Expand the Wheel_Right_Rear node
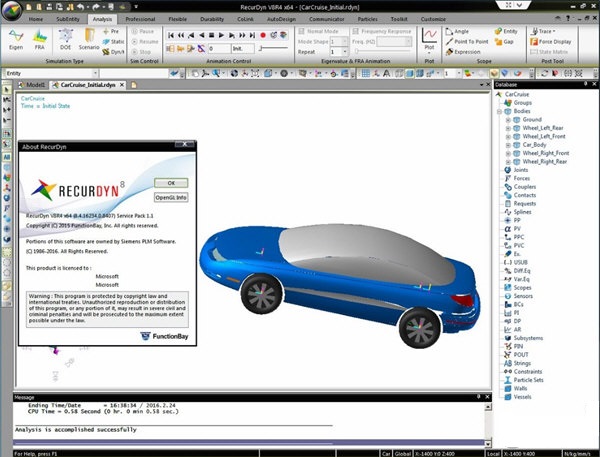 coord(508,162)
